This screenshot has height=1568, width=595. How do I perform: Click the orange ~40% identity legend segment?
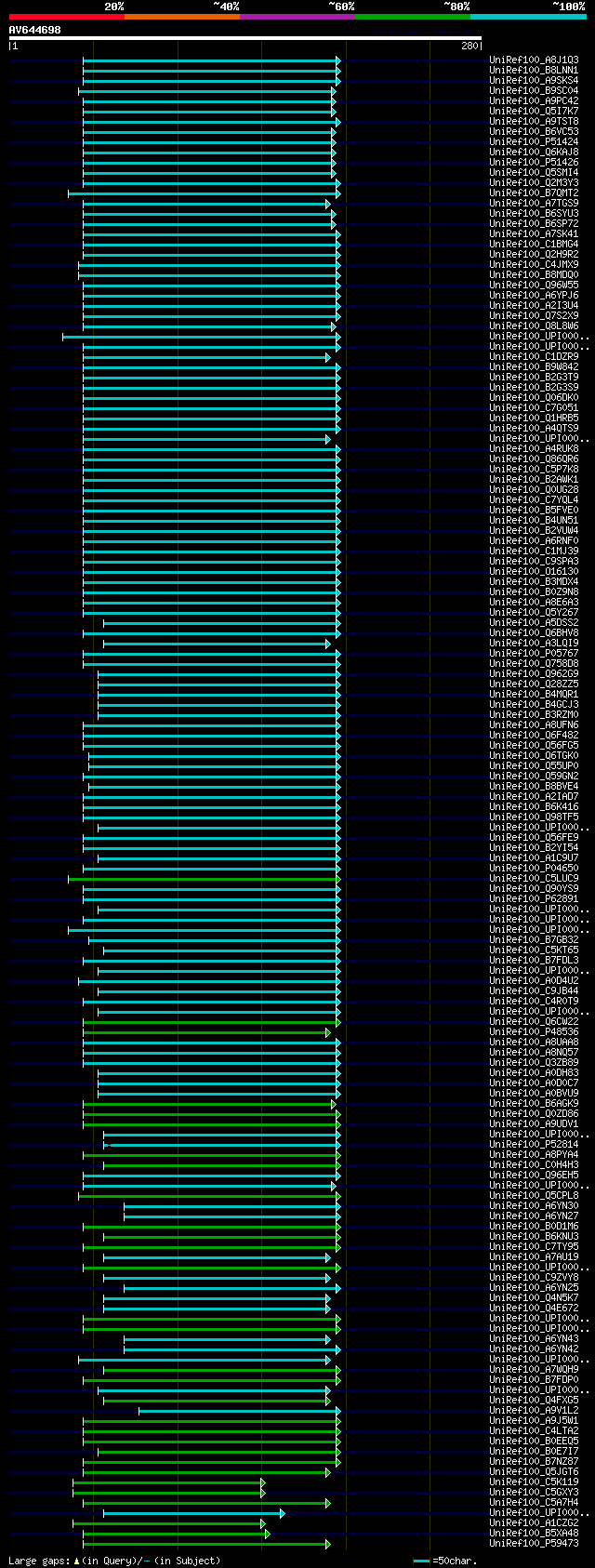click(x=182, y=17)
